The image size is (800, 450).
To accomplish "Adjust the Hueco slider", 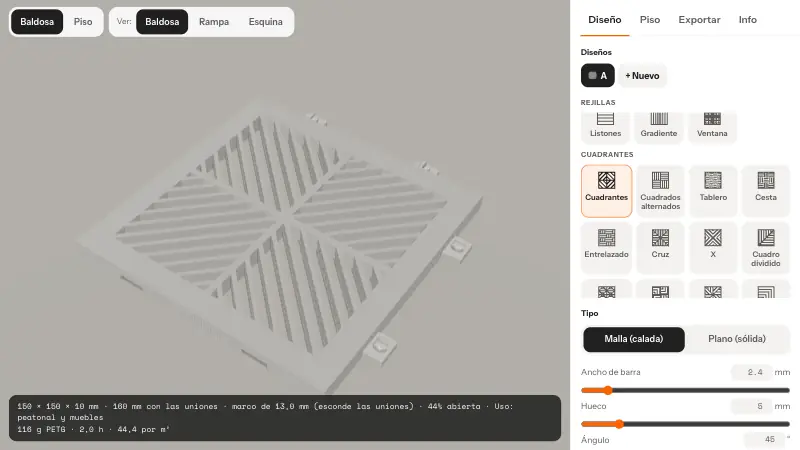I will 685,424.
